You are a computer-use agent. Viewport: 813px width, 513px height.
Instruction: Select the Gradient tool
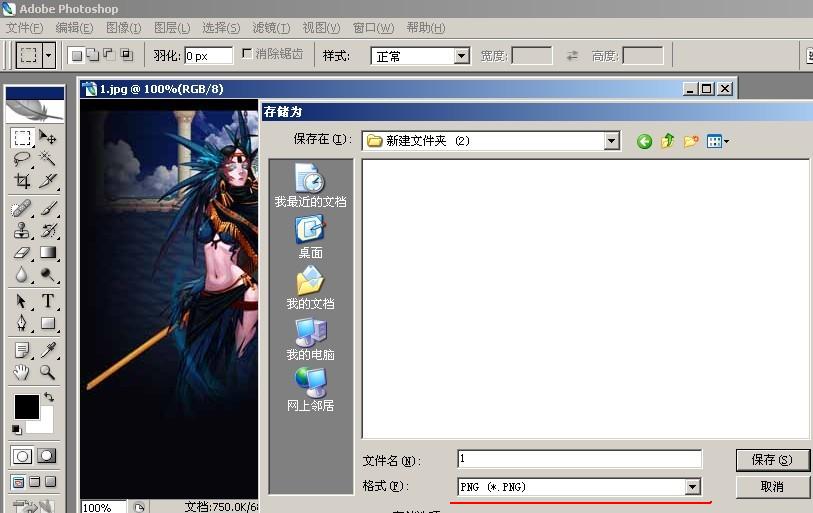(x=48, y=253)
